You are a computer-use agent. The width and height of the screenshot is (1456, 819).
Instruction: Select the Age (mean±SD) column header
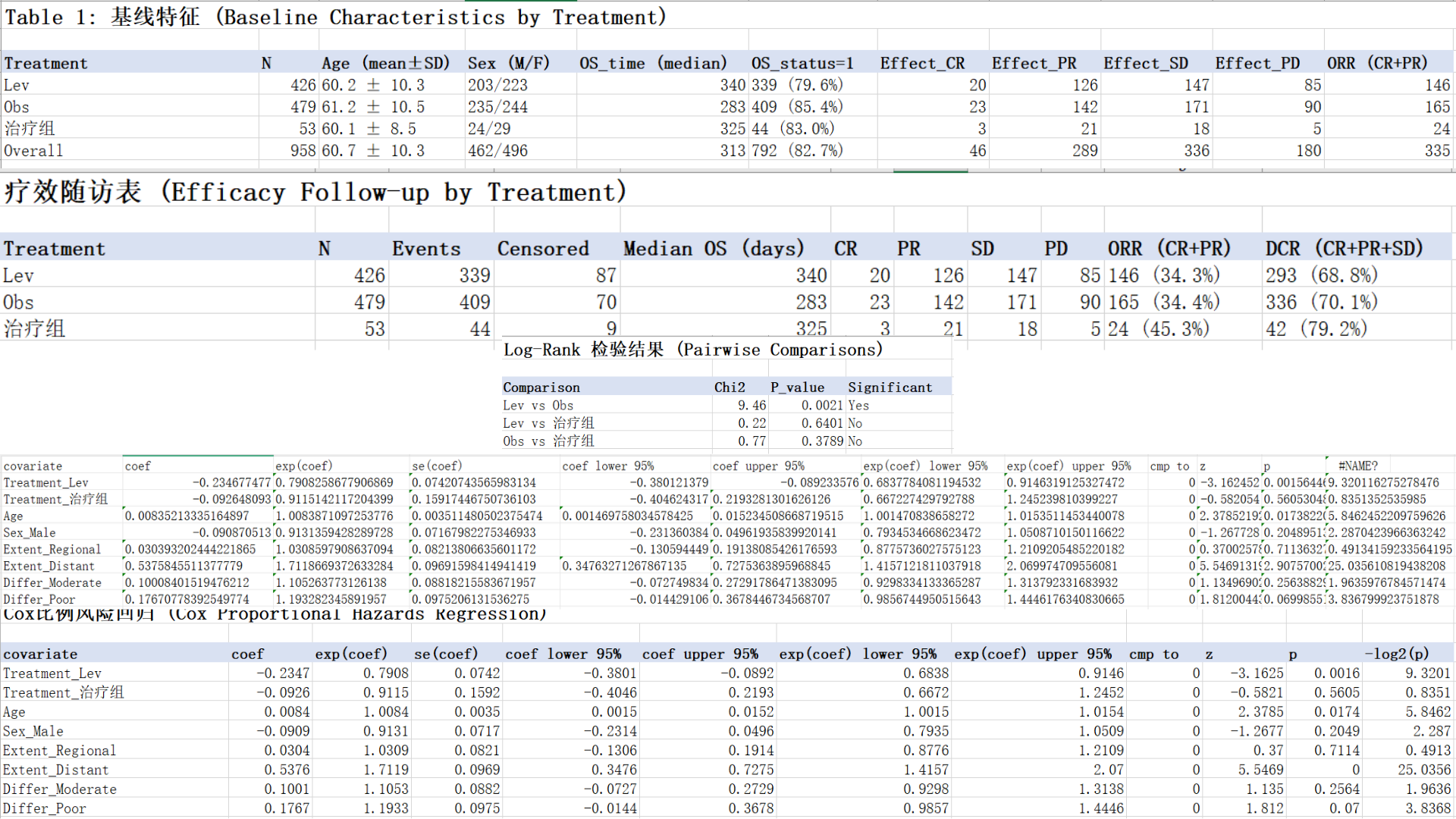(385, 64)
